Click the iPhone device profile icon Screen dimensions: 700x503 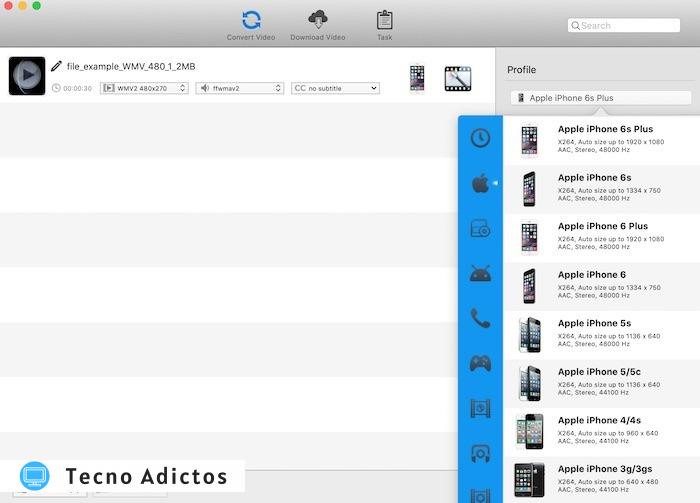[x=417, y=78]
